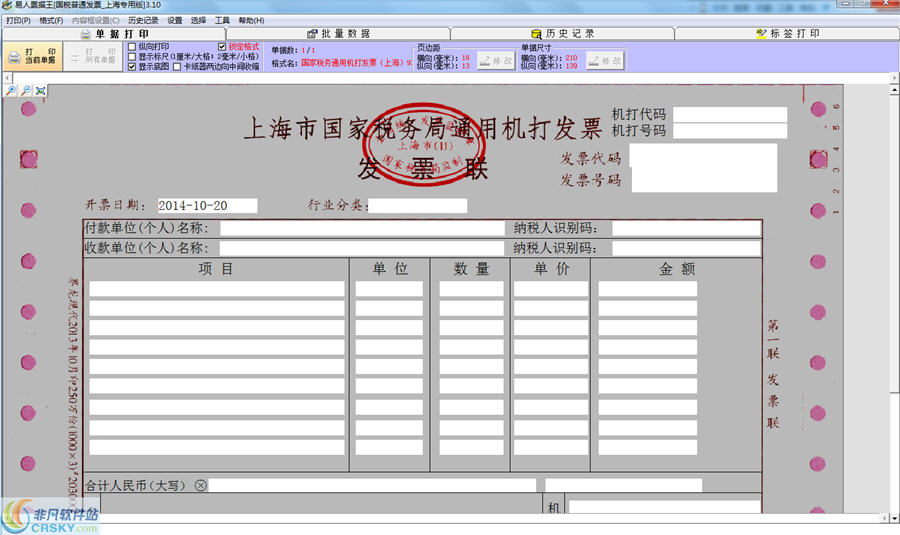Screen dimensions: 900x535
Task: Enable 卡纸器两边向中间收缩 checkbox
Action: click(x=177, y=67)
